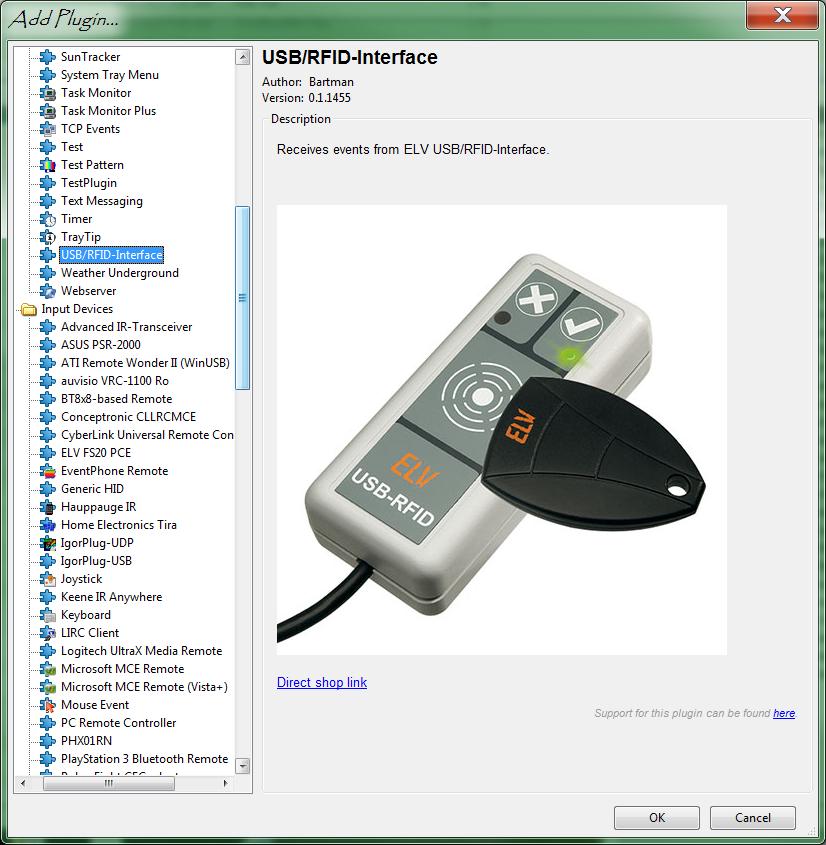Select Text Messaging plugin
Viewport: 826px width, 845px height.
point(102,201)
